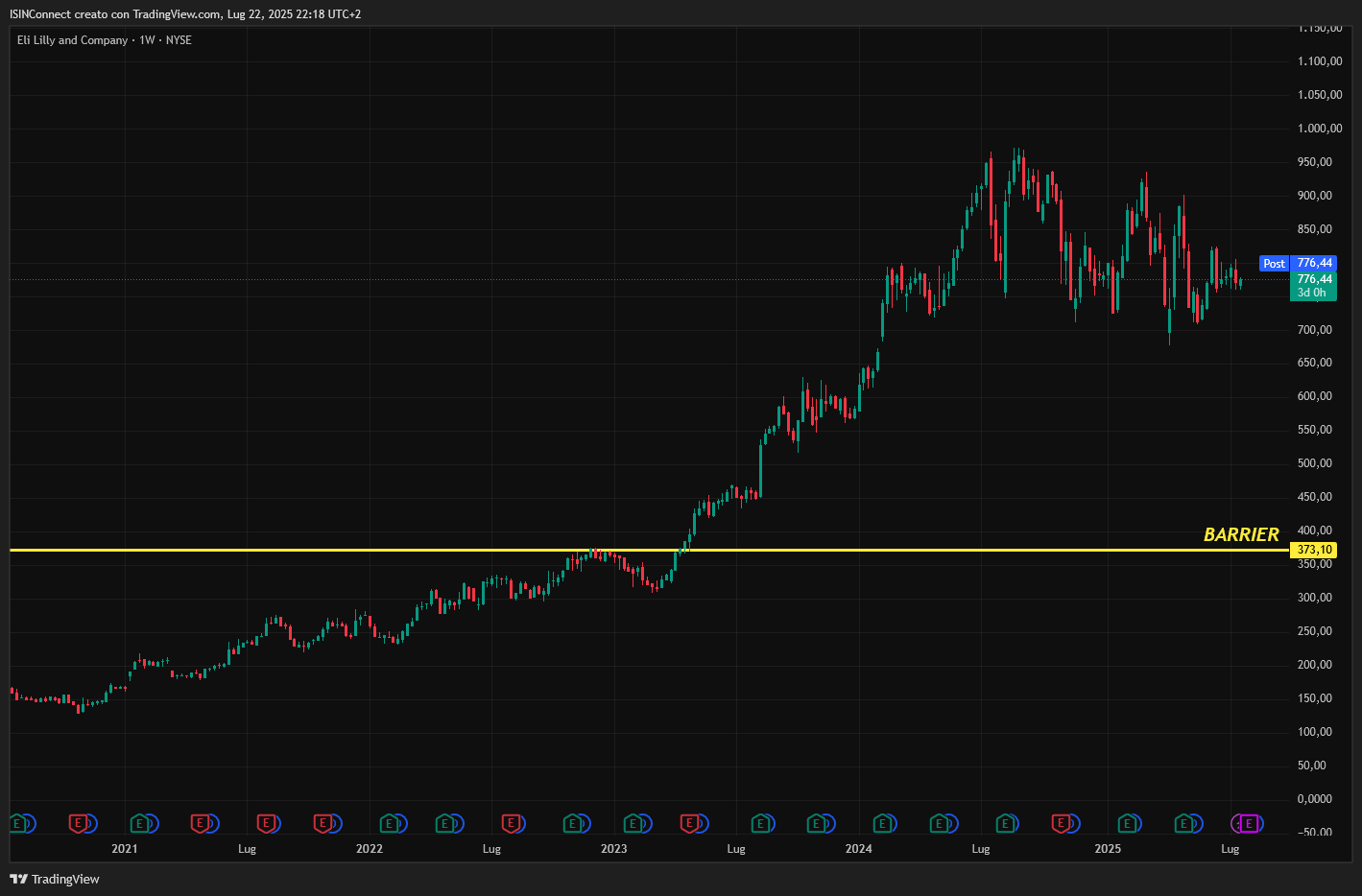Select the 500,00 price axis label

(1315, 463)
